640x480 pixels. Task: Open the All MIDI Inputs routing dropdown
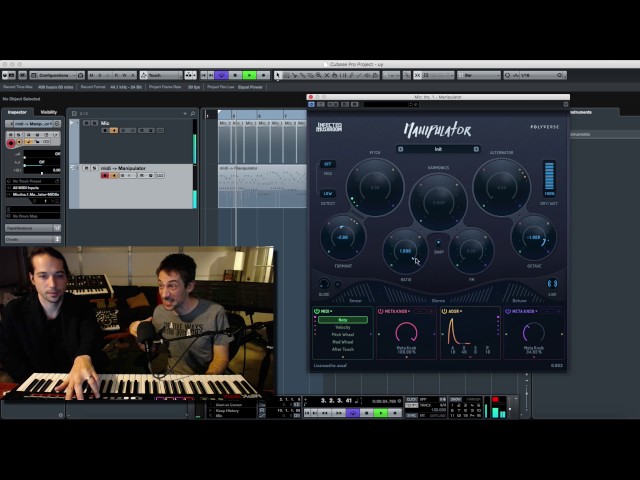pos(33,188)
